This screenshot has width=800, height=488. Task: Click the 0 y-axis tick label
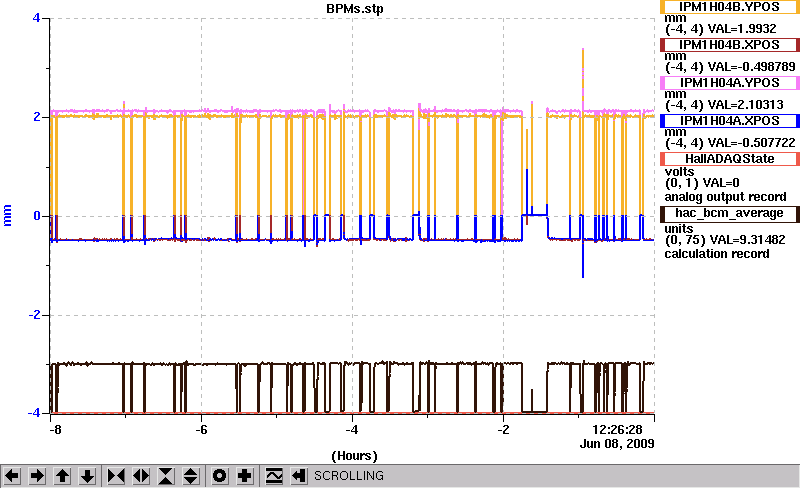tap(37, 216)
